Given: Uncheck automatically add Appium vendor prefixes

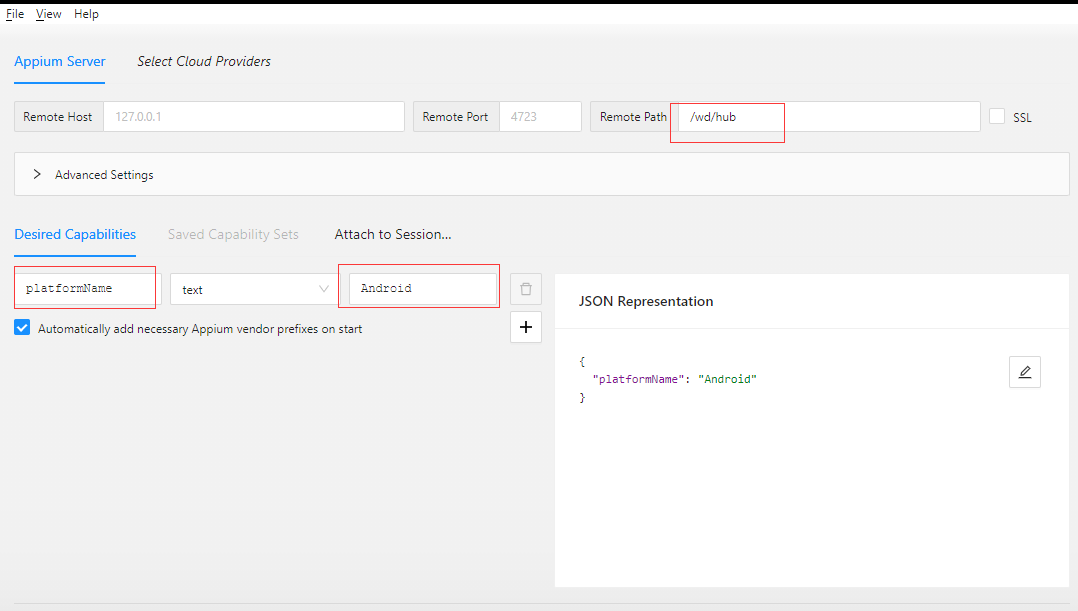Looking at the screenshot, I should [22, 328].
